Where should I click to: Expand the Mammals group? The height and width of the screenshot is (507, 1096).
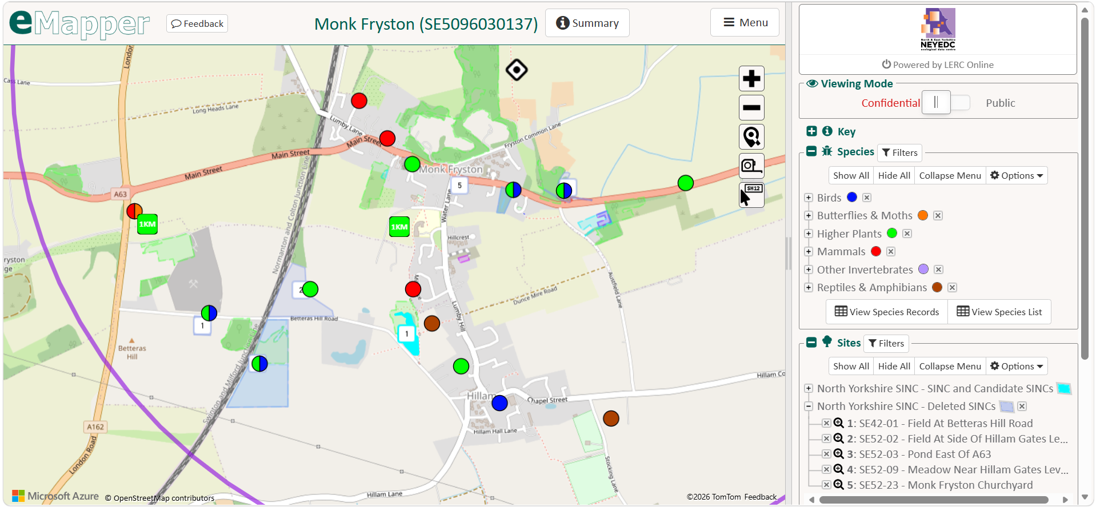pos(809,252)
